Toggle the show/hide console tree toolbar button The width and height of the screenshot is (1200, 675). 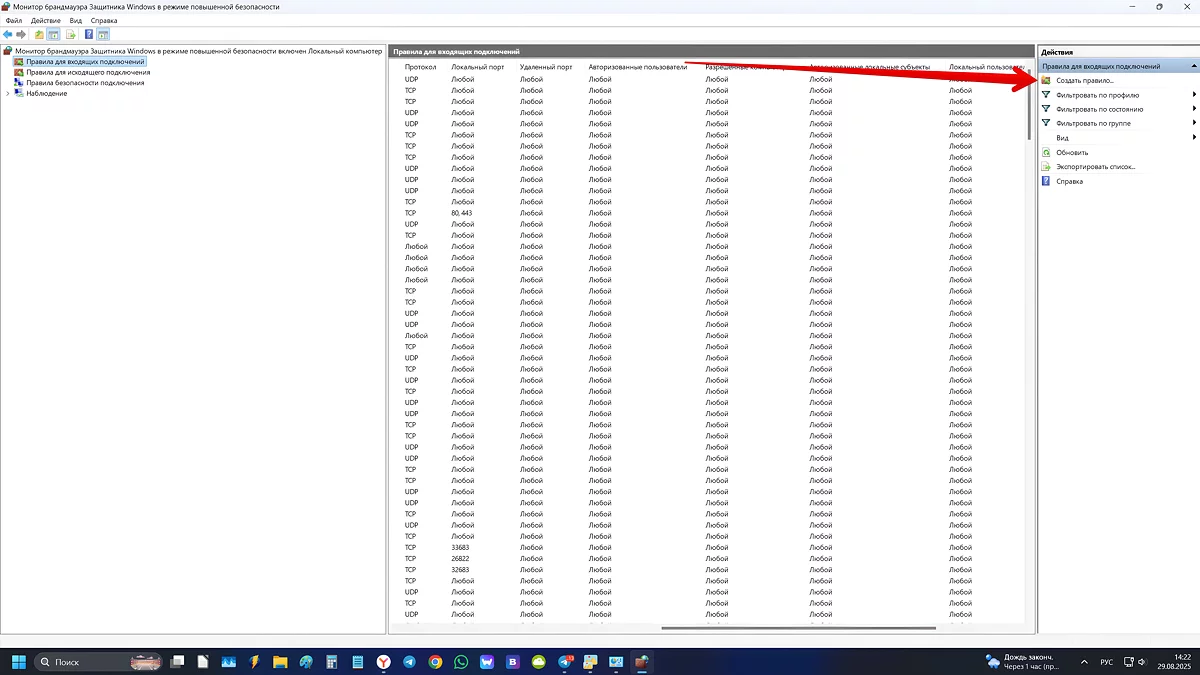coord(54,34)
